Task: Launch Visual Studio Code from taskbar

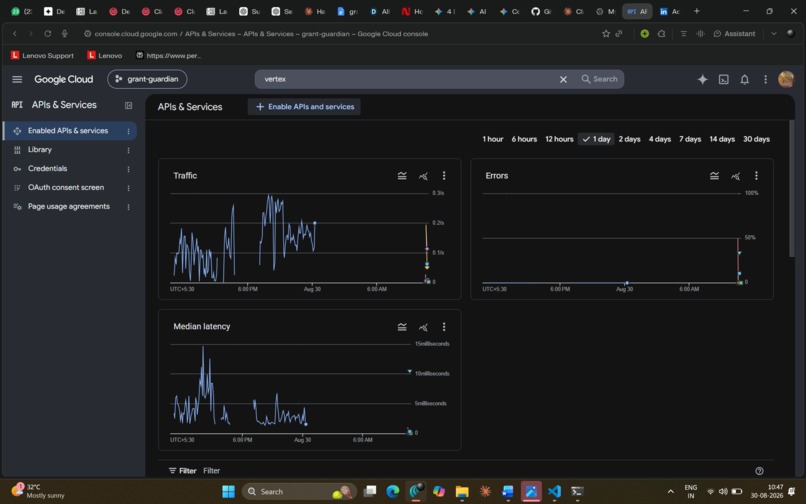Action: [x=554, y=491]
